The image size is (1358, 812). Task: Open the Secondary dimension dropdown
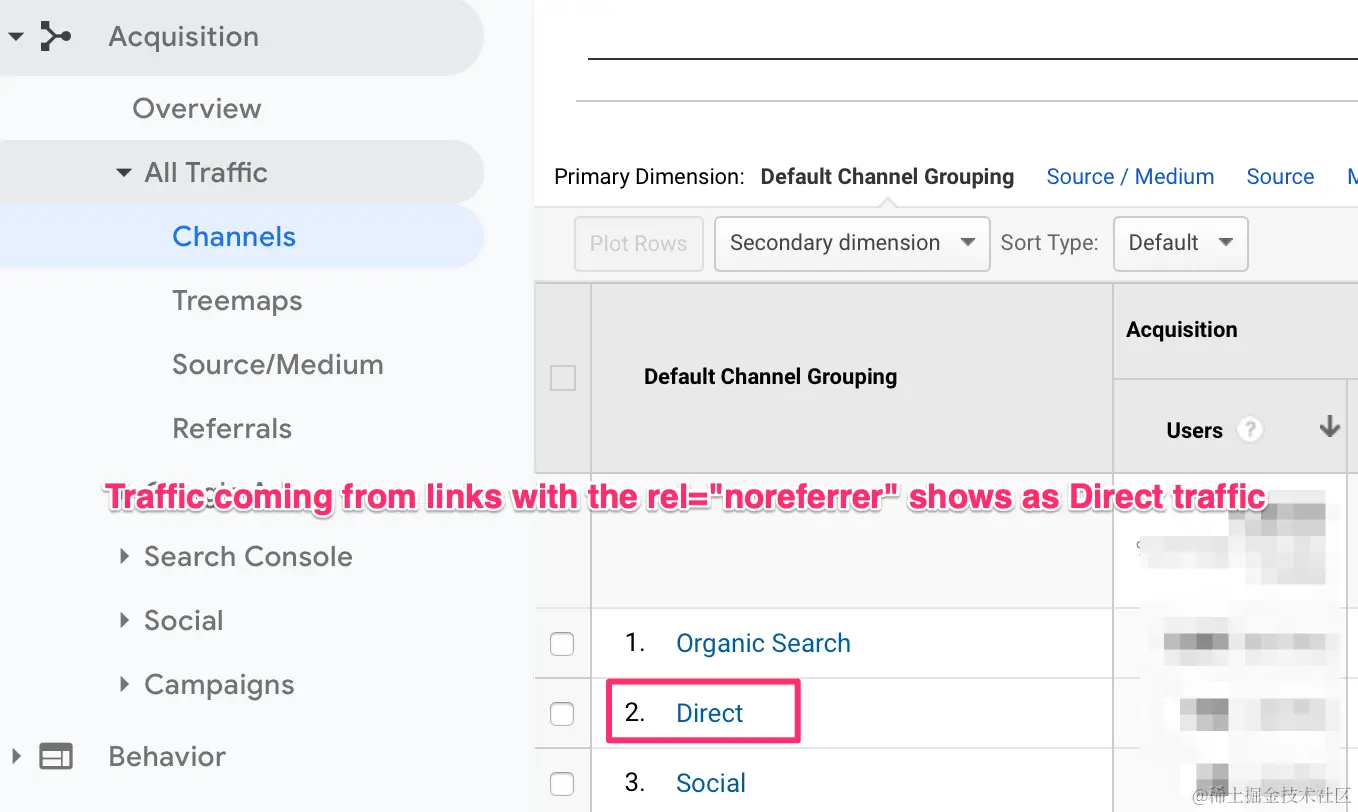[852, 243]
